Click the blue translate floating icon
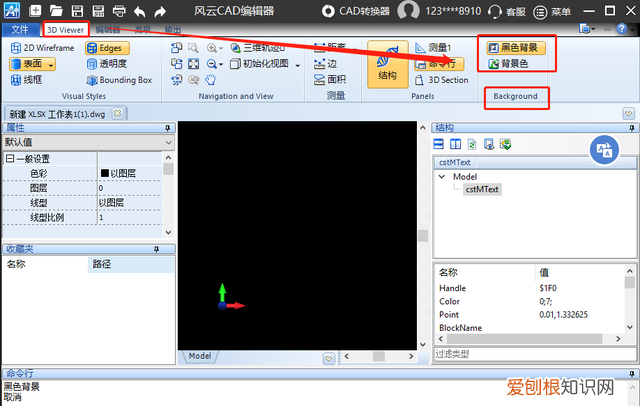This screenshot has width=640, height=406. point(603,149)
